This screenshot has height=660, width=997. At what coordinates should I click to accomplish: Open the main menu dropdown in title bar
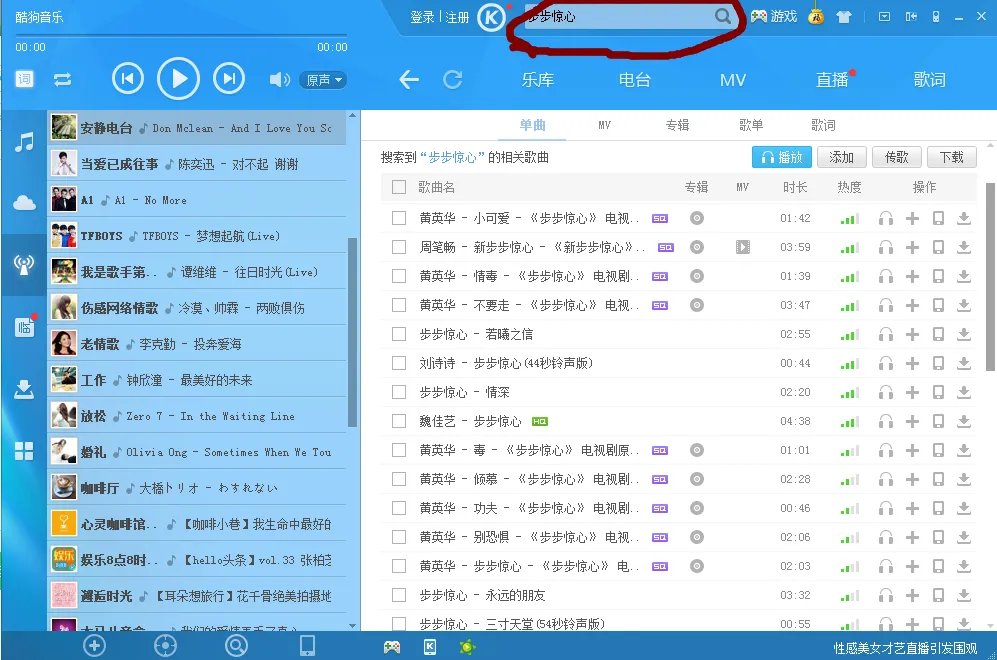tap(884, 17)
